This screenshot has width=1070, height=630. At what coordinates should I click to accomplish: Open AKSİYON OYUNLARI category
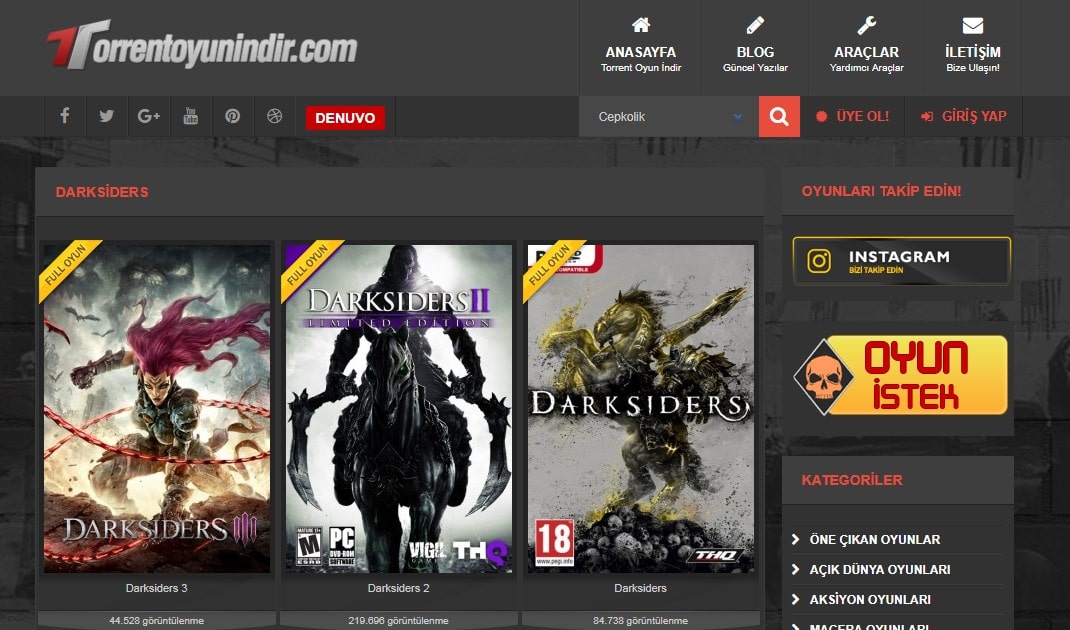pyautogui.click(x=870, y=599)
